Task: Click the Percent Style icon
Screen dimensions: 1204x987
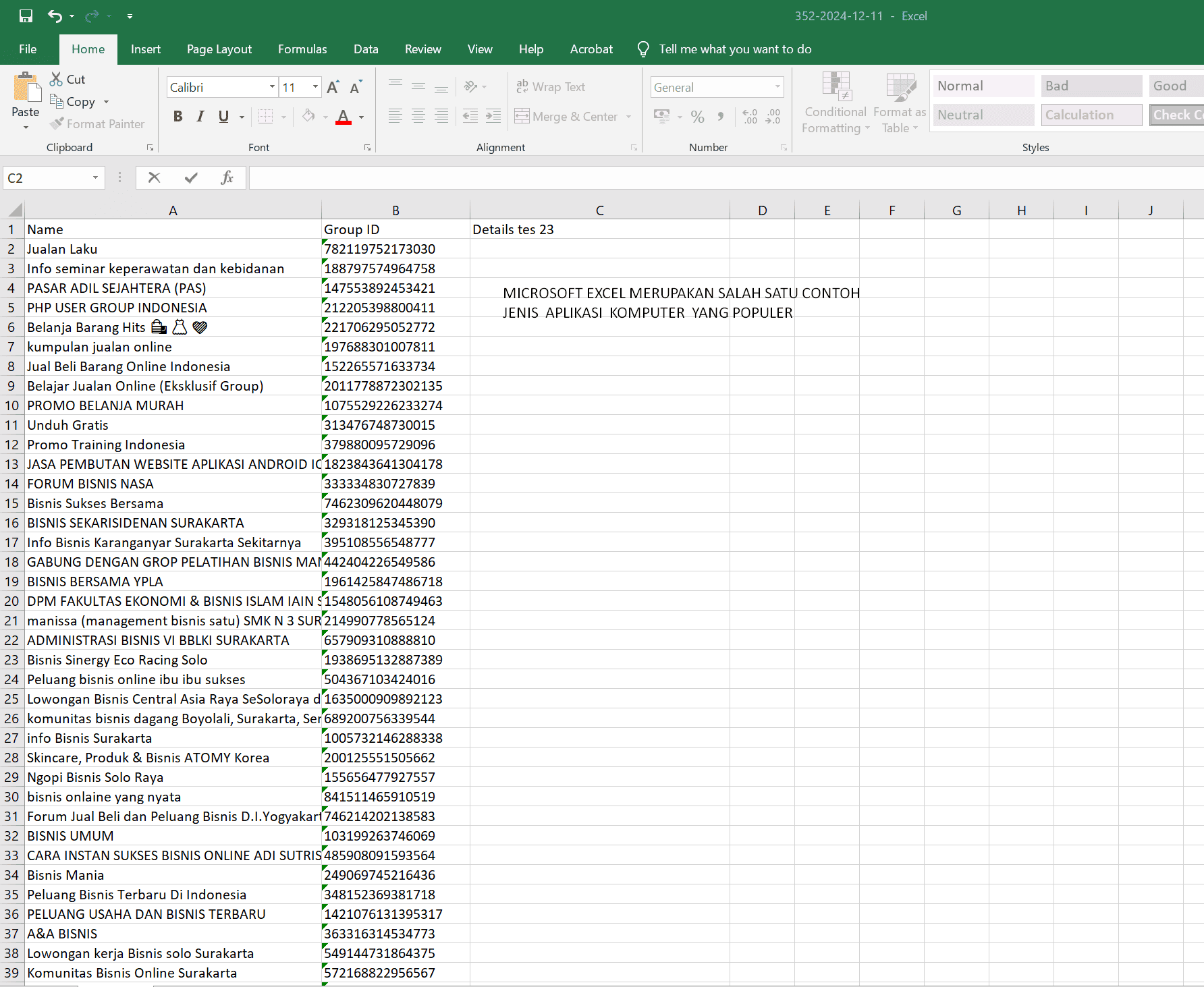Action: click(697, 117)
